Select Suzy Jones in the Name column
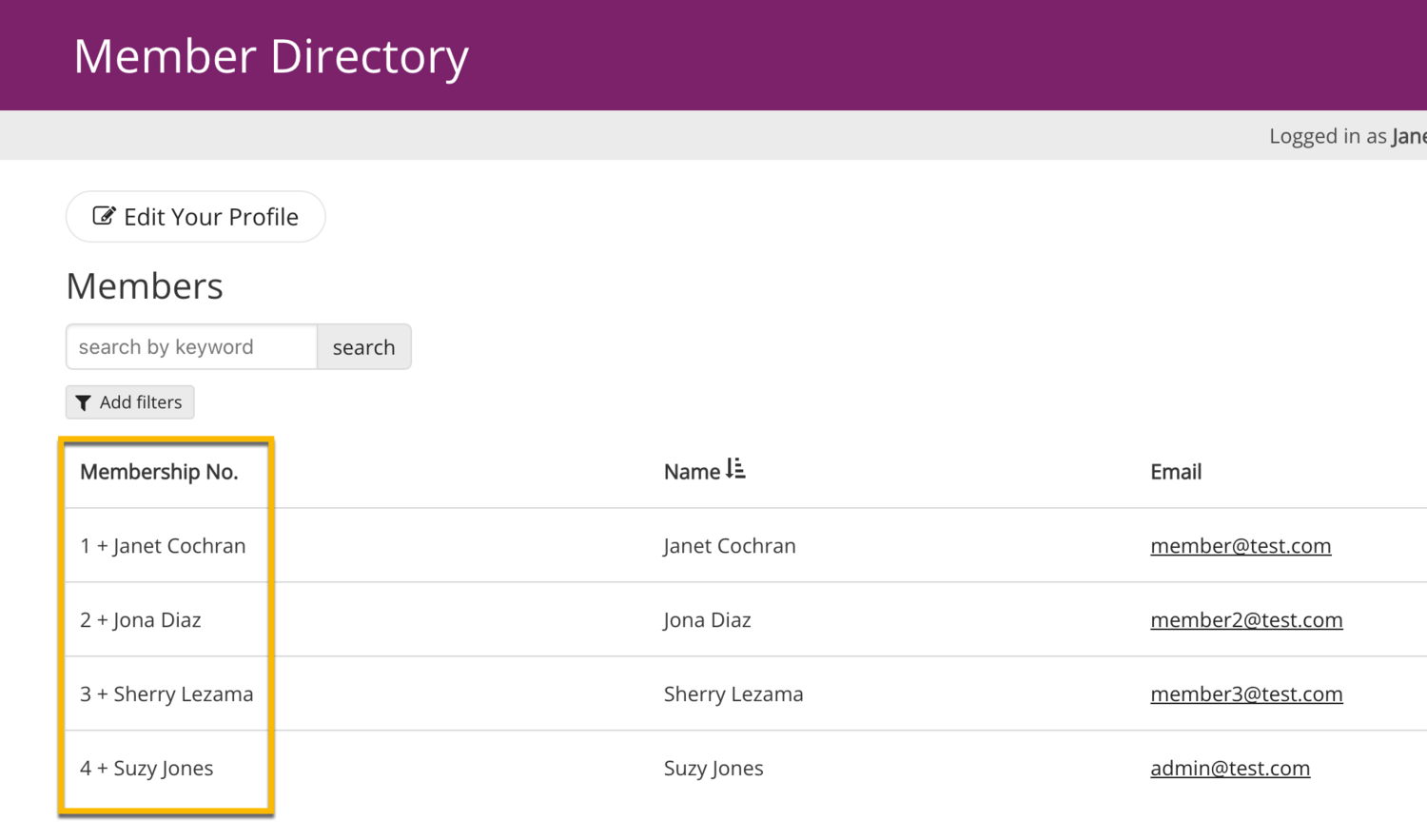Viewport: 1427px width, 840px height. (x=713, y=769)
